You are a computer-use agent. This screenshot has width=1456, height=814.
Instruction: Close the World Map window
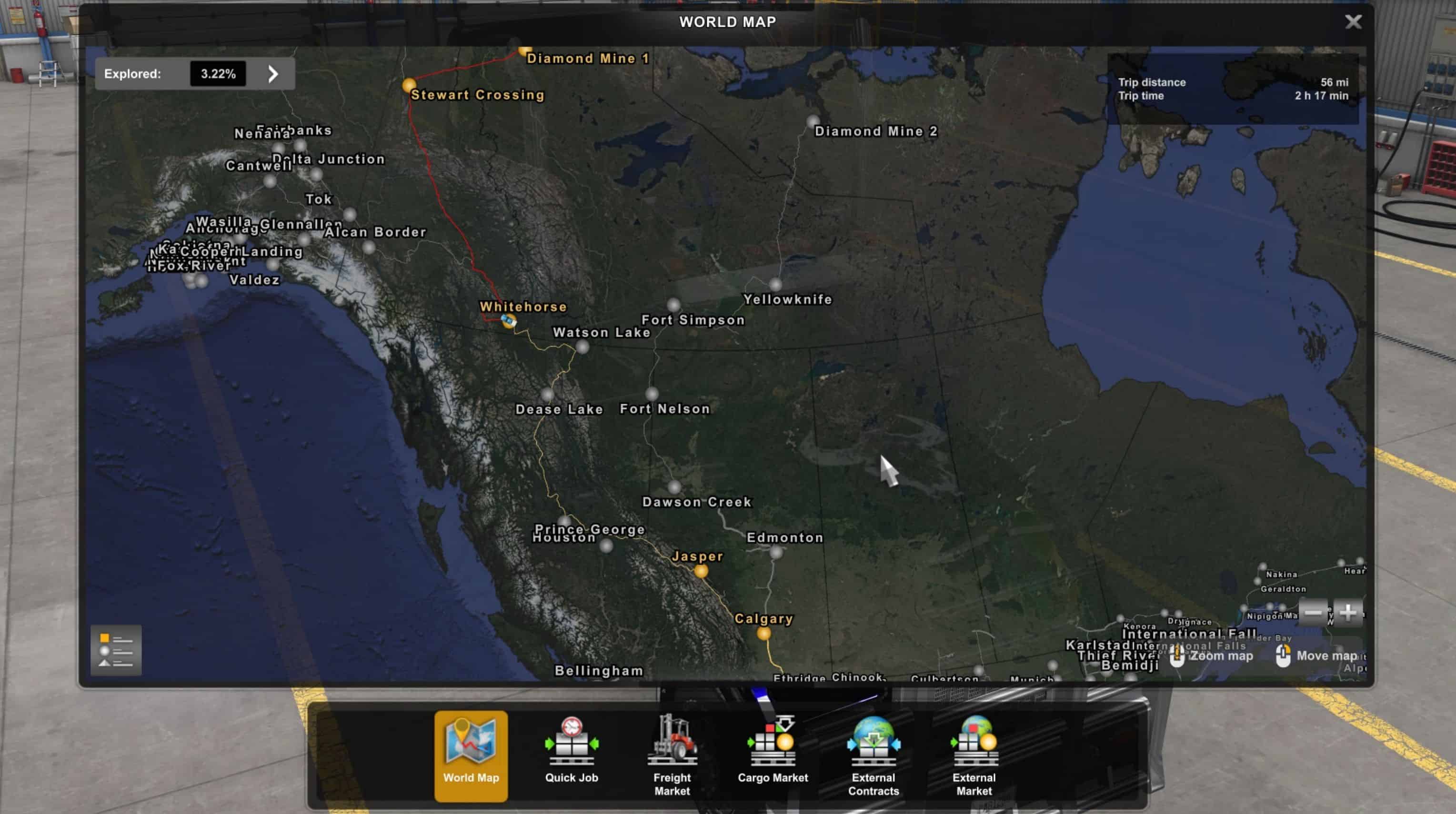[1353, 22]
